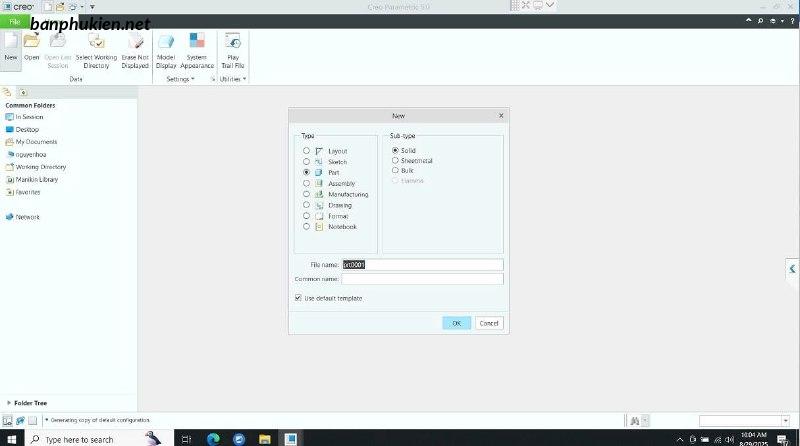Open the green File menu
Image resolution: width=800 pixels, height=446 pixels.
pyautogui.click(x=15, y=21)
